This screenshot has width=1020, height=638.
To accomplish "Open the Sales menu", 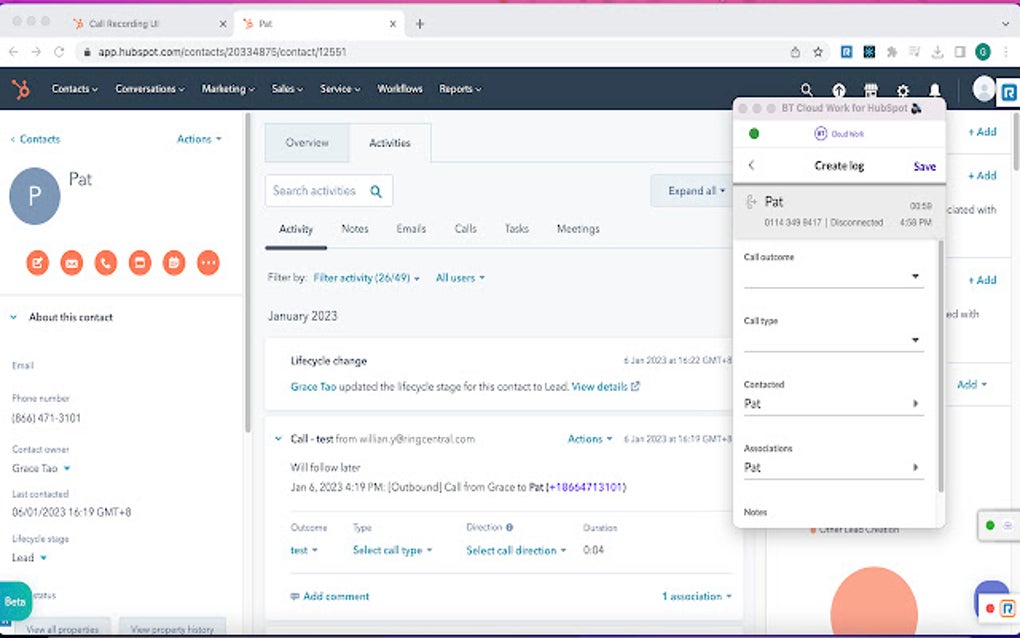I will [x=287, y=89].
